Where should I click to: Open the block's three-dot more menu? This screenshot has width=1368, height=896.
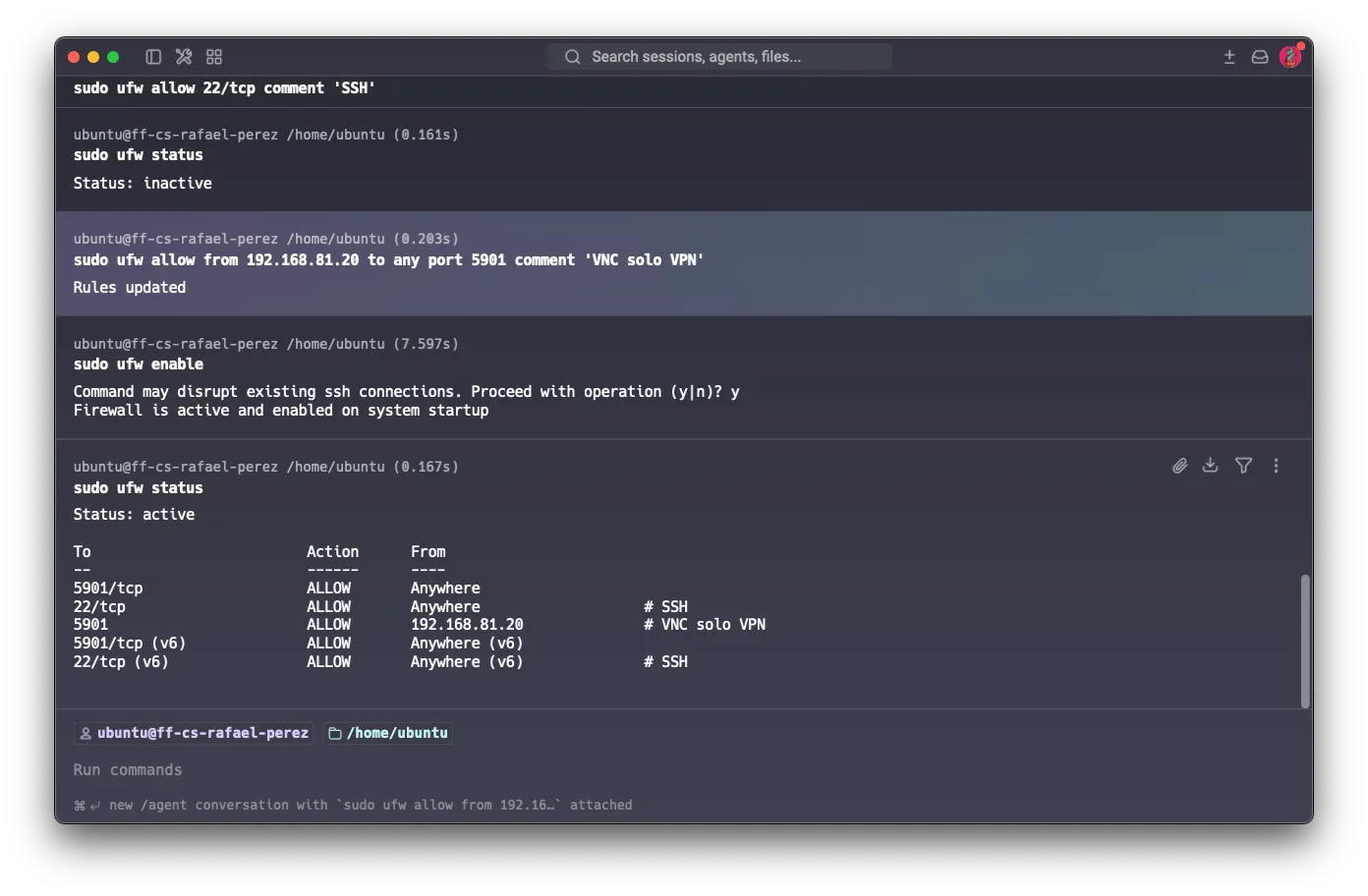point(1276,466)
